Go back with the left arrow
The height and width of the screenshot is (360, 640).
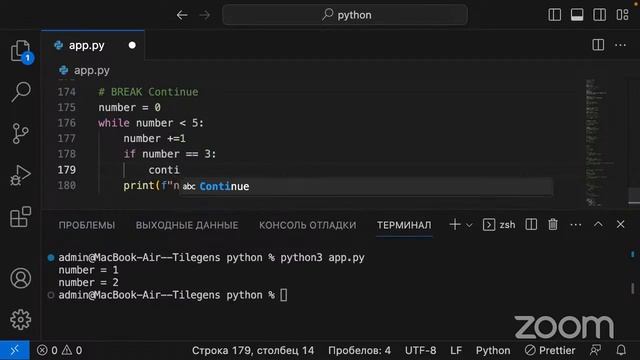click(x=182, y=15)
